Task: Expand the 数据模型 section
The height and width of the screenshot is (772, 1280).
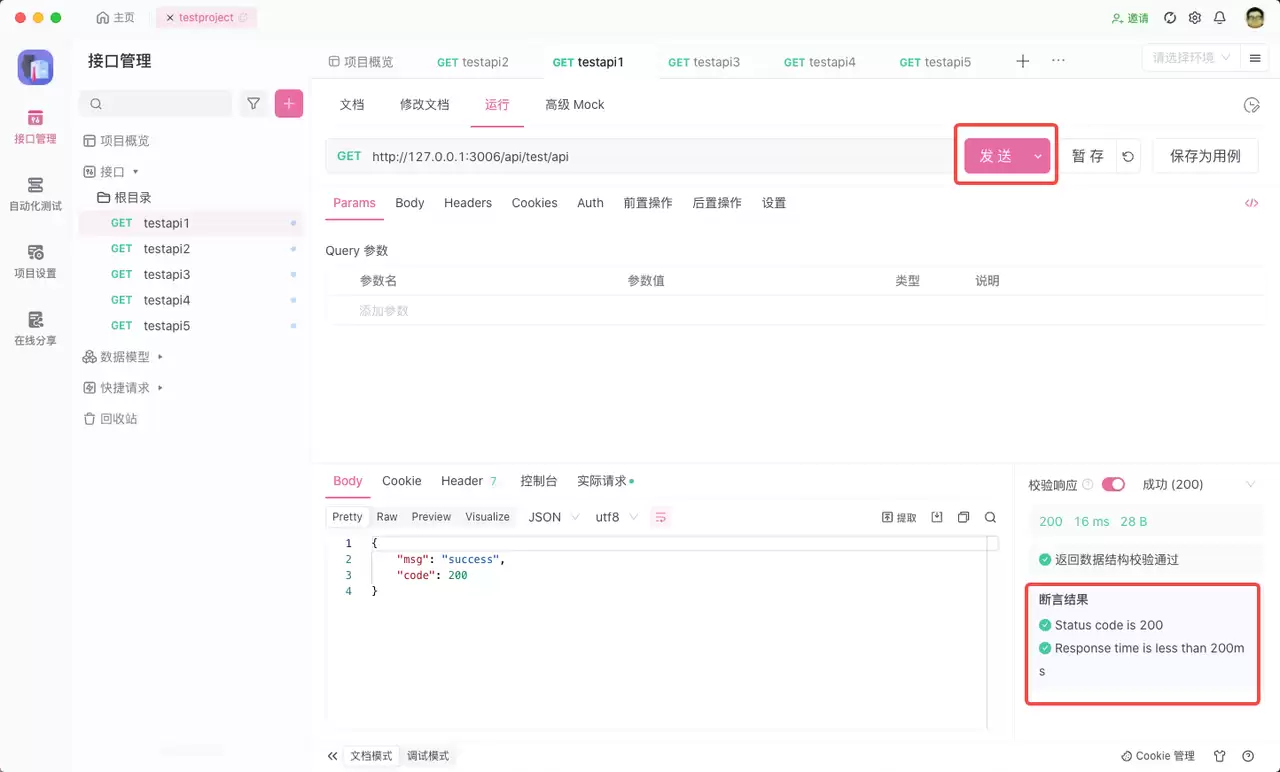Action: point(124,357)
